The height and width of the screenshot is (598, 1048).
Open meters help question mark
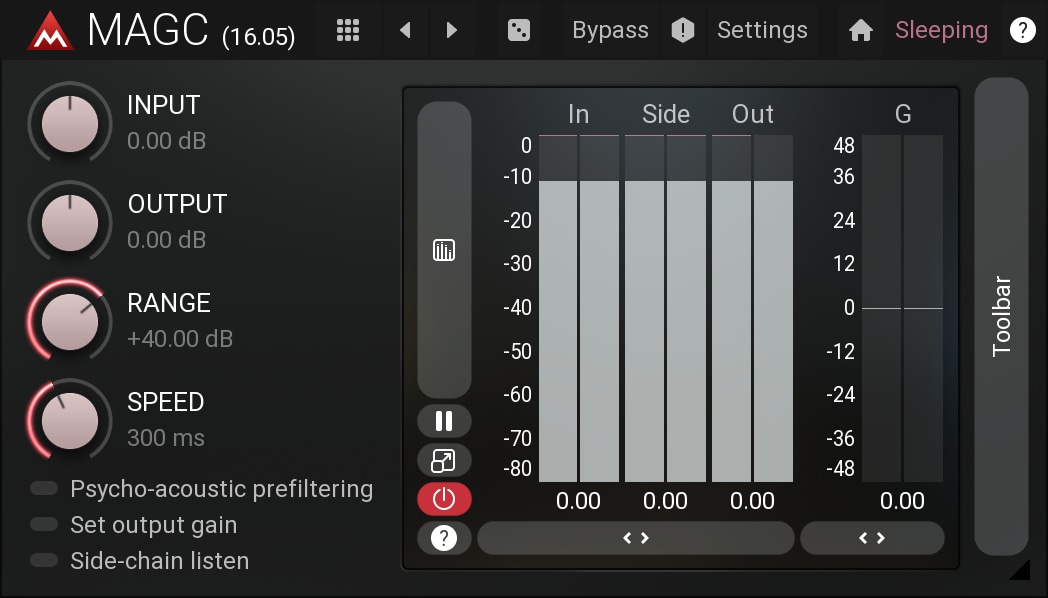pyautogui.click(x=444, y=538)
